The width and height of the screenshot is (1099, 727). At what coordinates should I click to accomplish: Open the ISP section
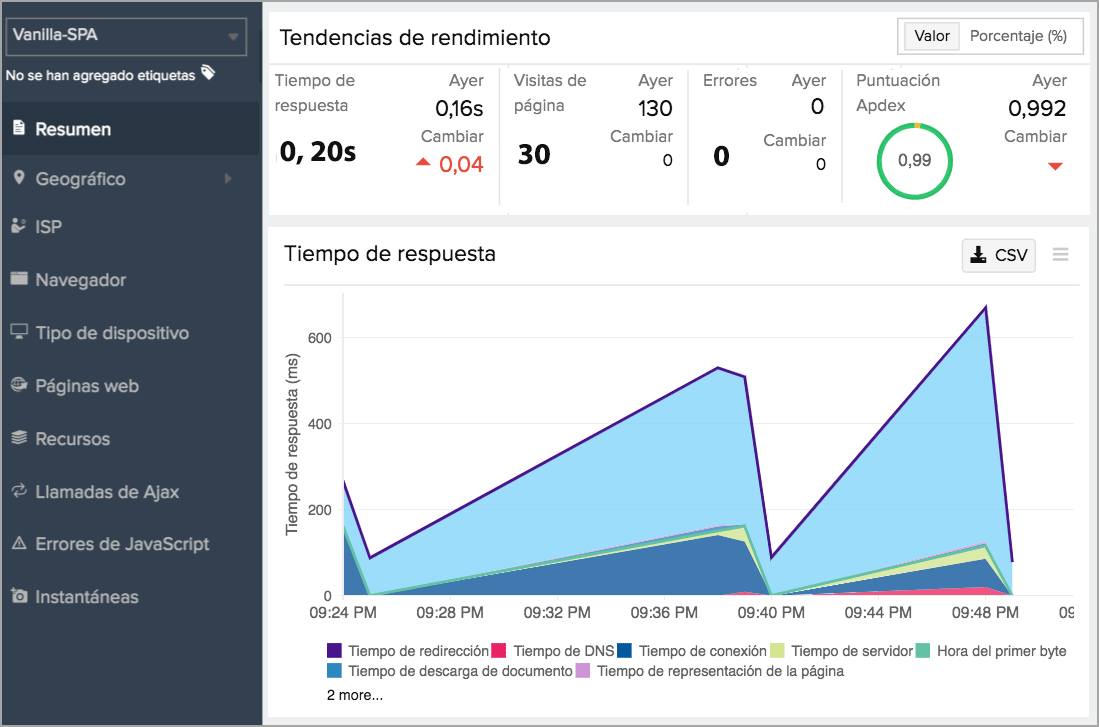tap(131, 226)
